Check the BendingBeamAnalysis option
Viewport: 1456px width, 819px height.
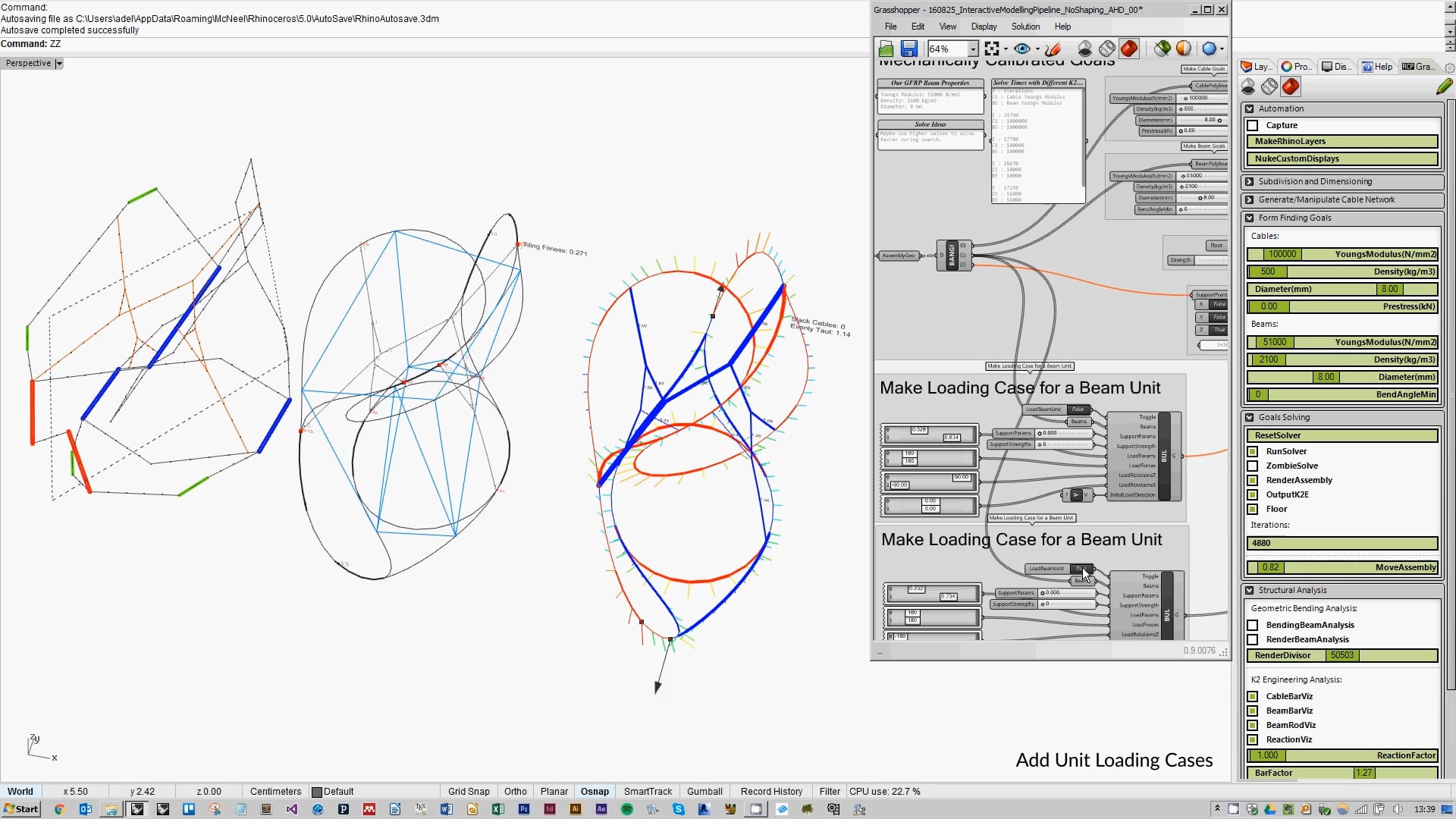coord(1253,626)
